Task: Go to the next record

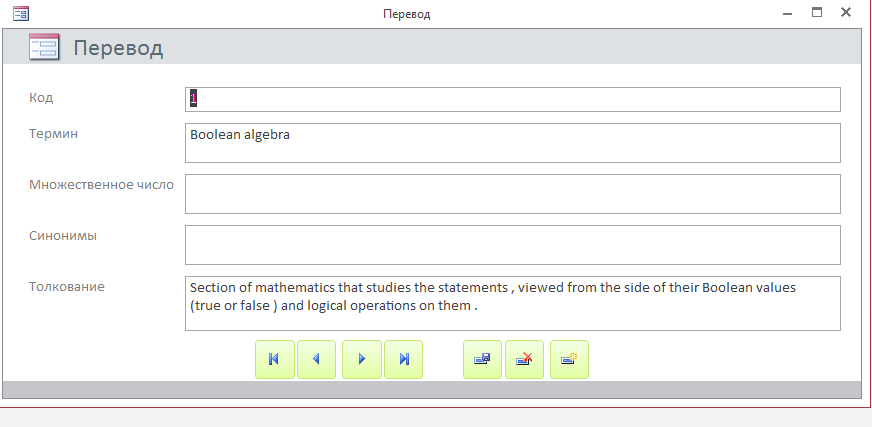Action: [362, 360]
